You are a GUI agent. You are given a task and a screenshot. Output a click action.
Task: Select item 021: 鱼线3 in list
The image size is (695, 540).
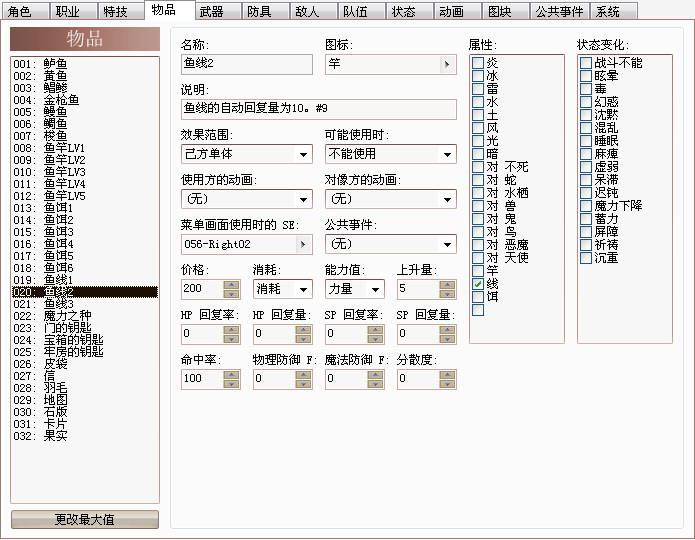85,304
